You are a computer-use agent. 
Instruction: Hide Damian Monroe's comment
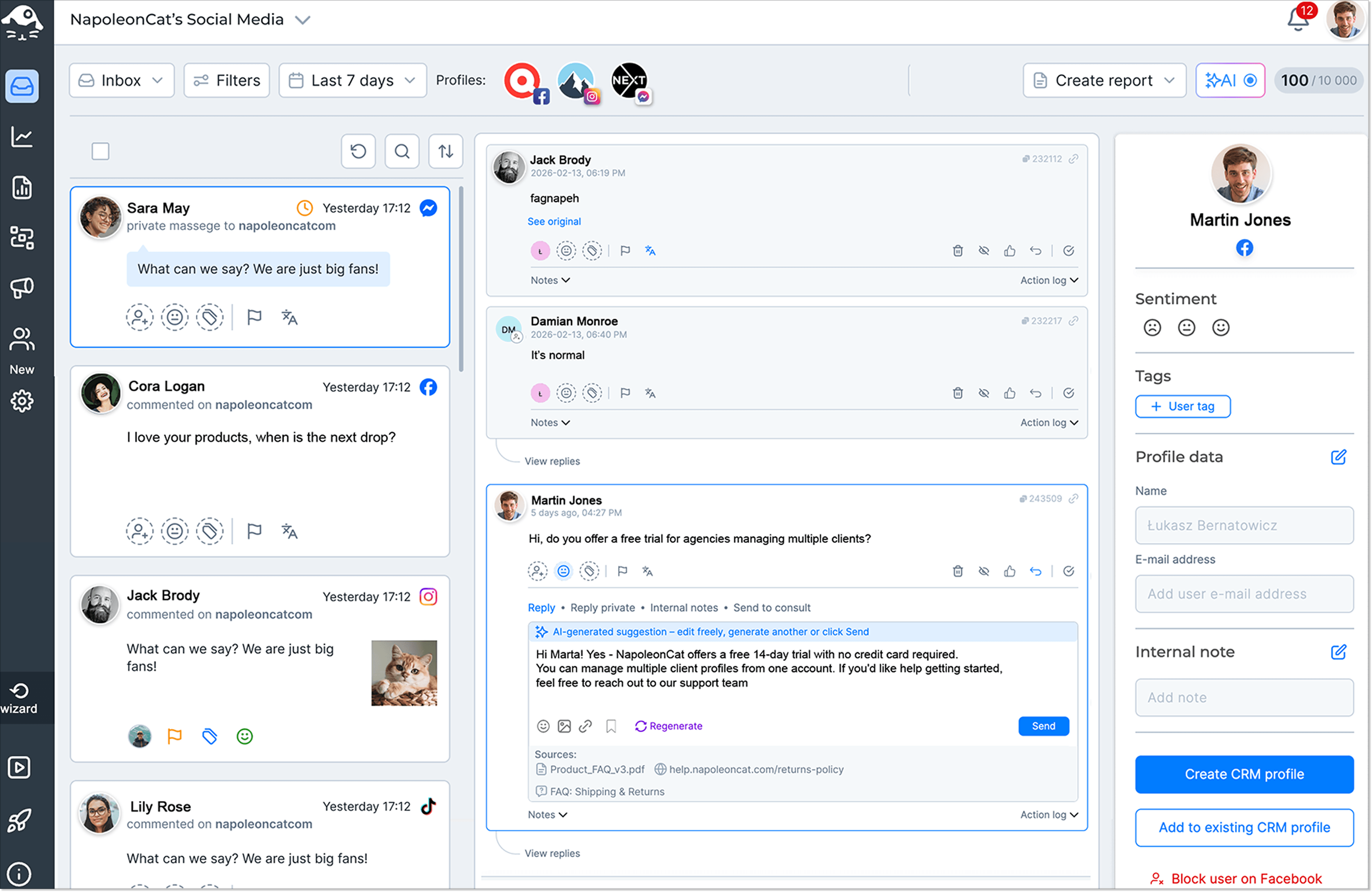pos(983,393)
